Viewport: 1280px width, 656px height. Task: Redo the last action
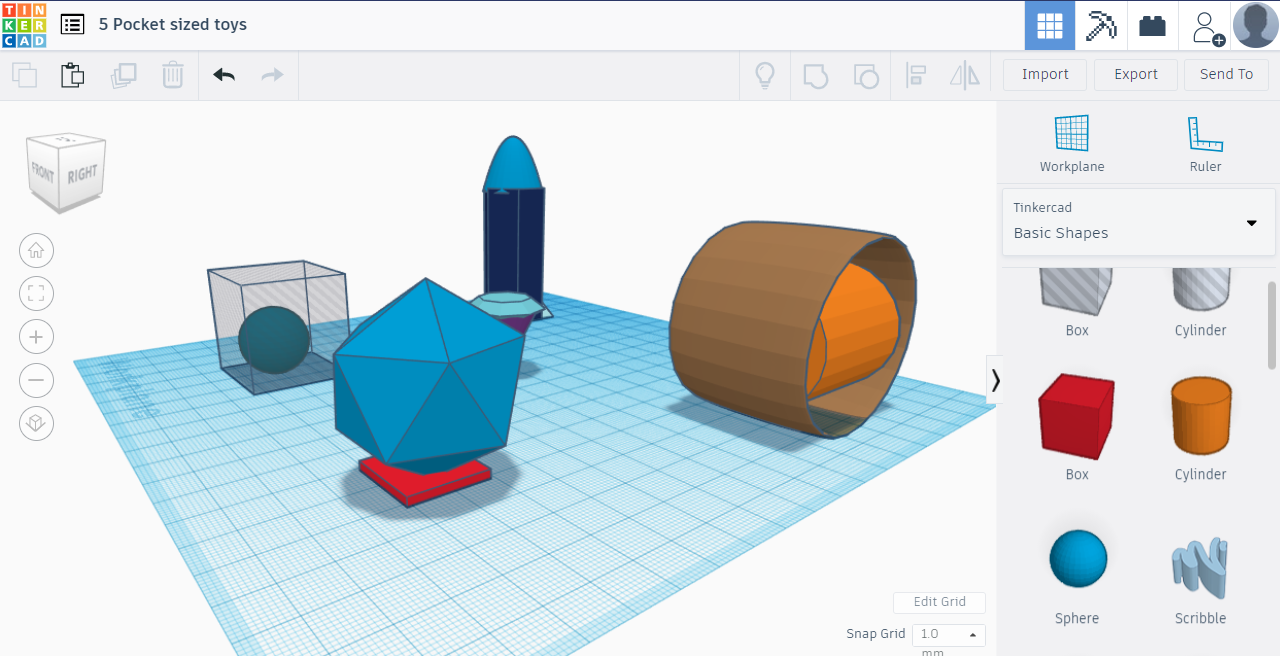[x=271, y=74]
